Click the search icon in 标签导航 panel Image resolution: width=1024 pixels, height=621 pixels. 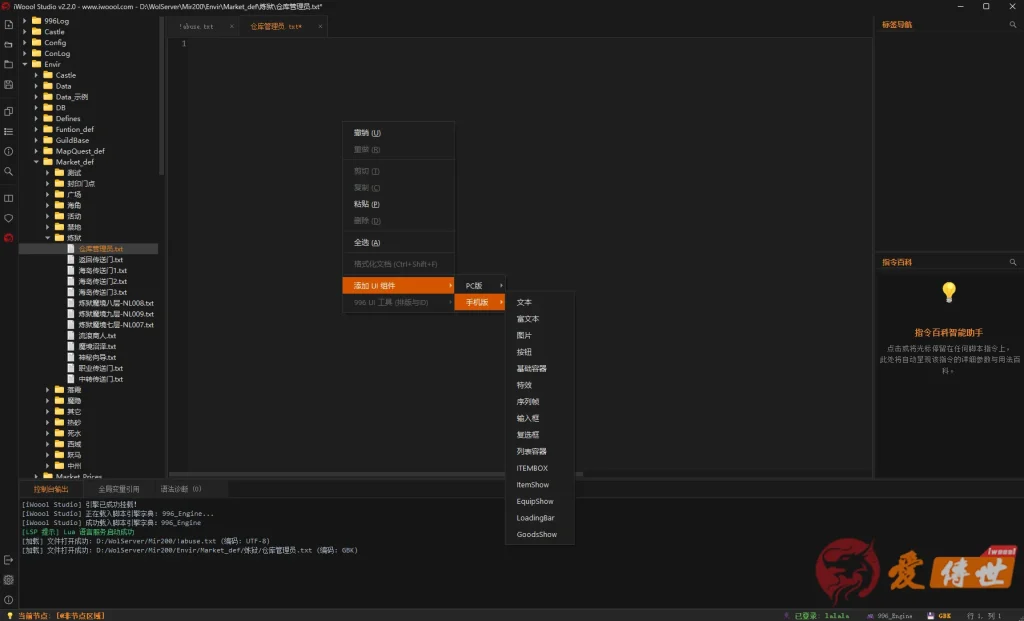coord(1013,25)
